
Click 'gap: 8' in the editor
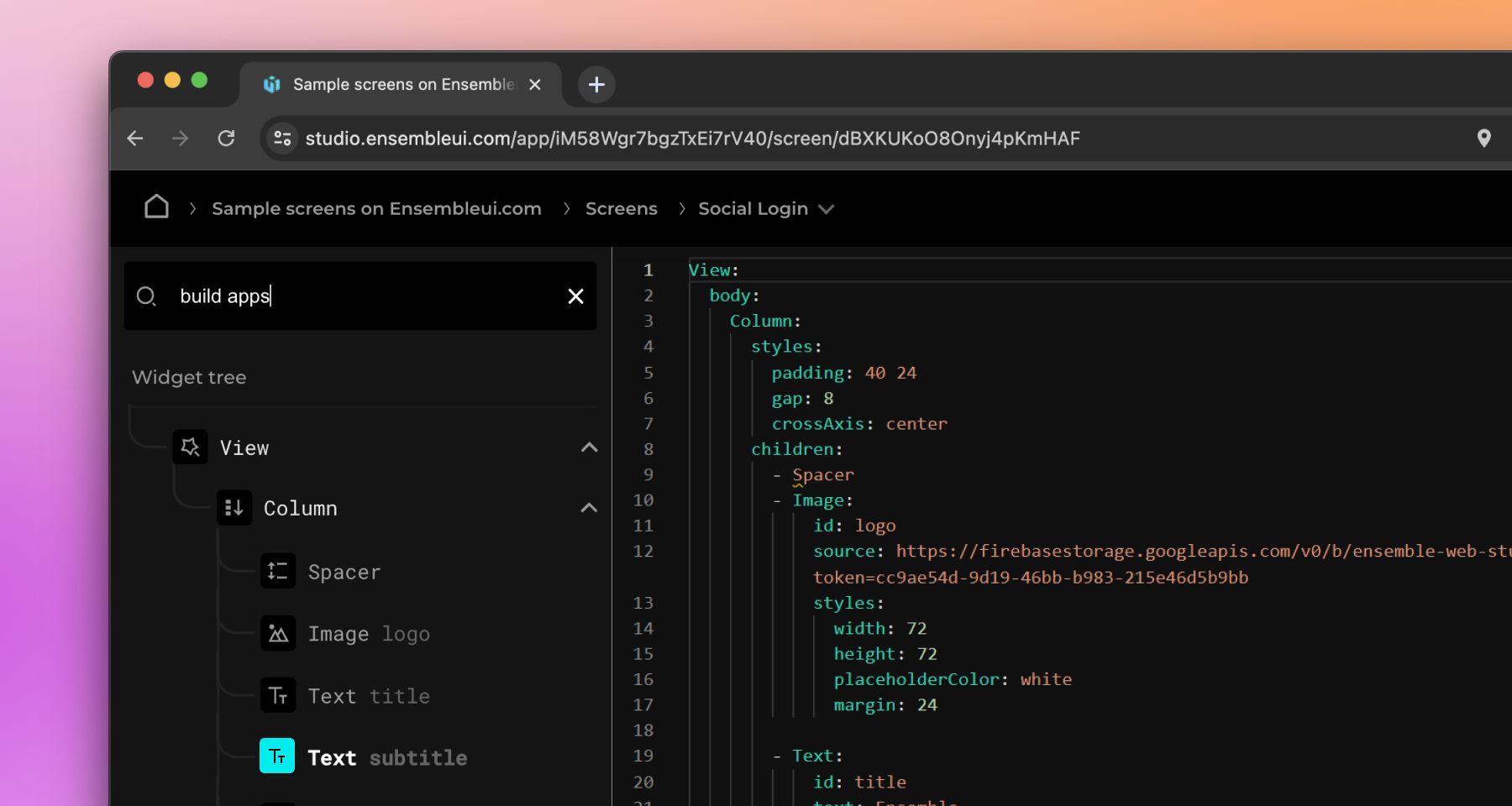coord(802,398)
